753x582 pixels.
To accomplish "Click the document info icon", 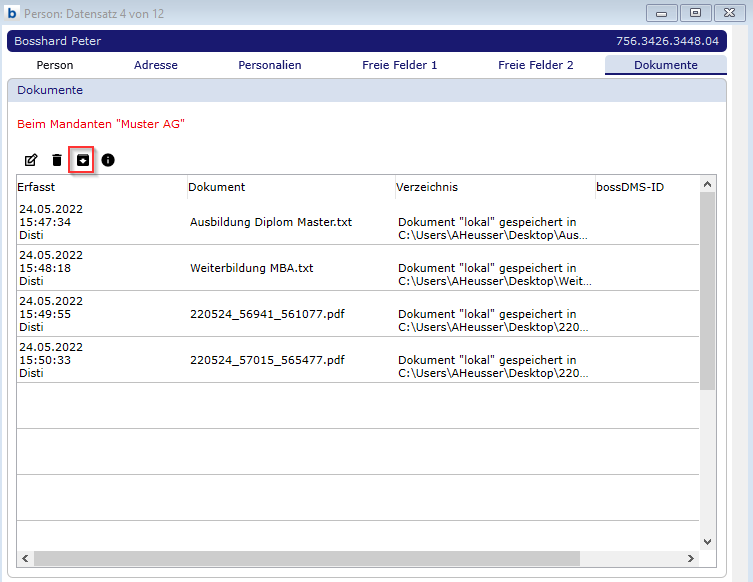I will [x=108, y=160].
